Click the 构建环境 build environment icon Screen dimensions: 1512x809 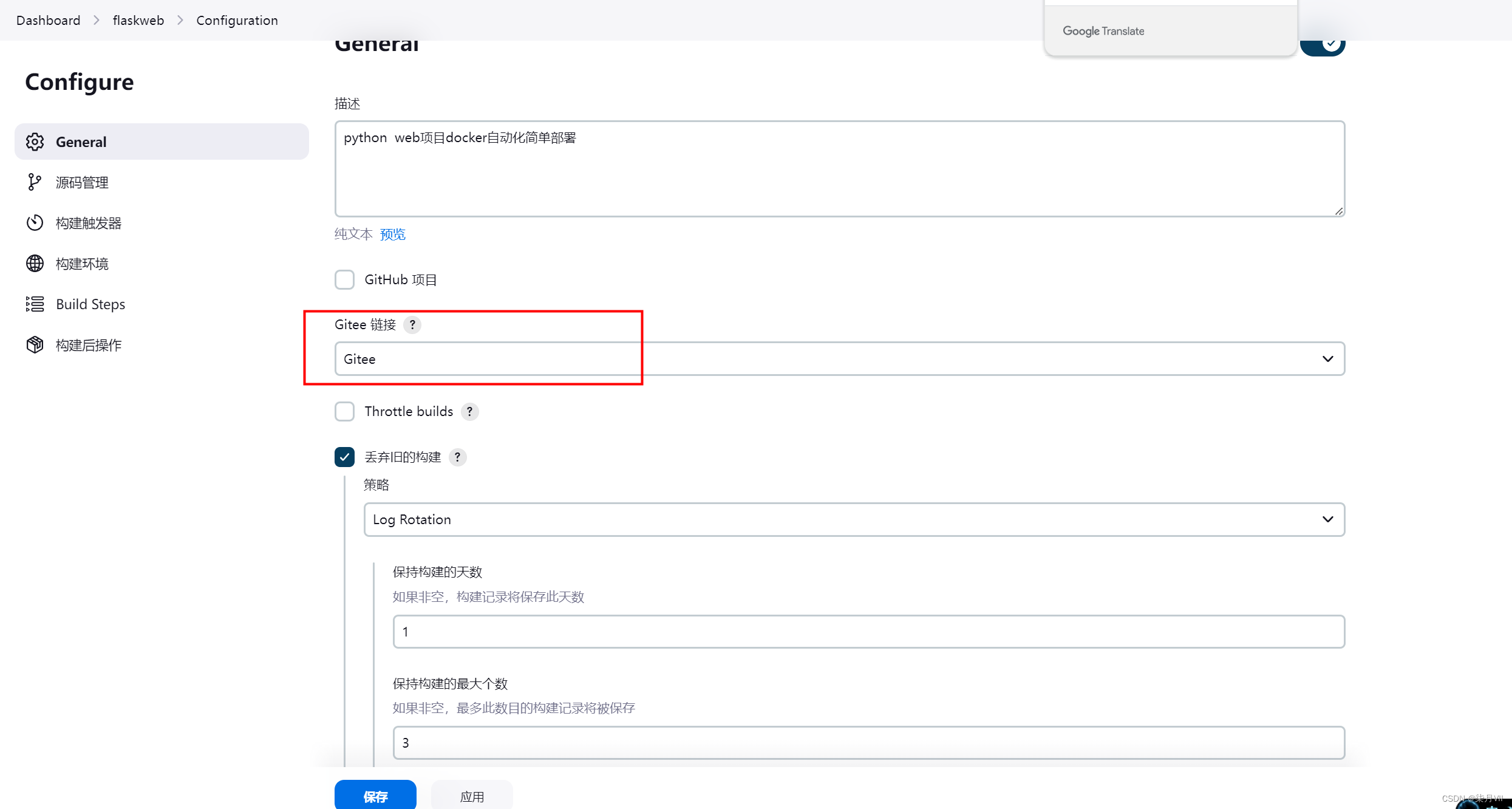[x=34, y=263]
